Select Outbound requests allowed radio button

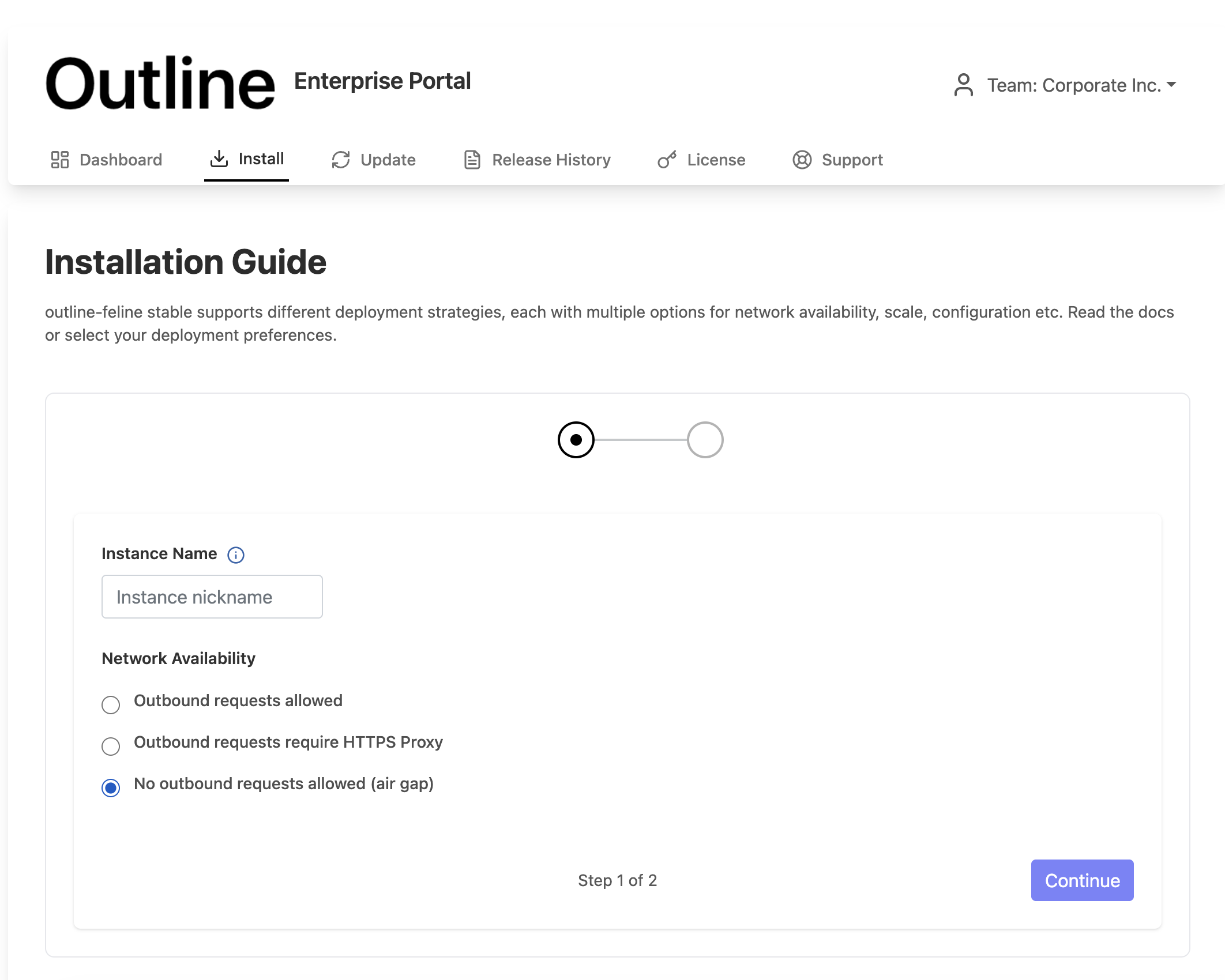point(111,704)
